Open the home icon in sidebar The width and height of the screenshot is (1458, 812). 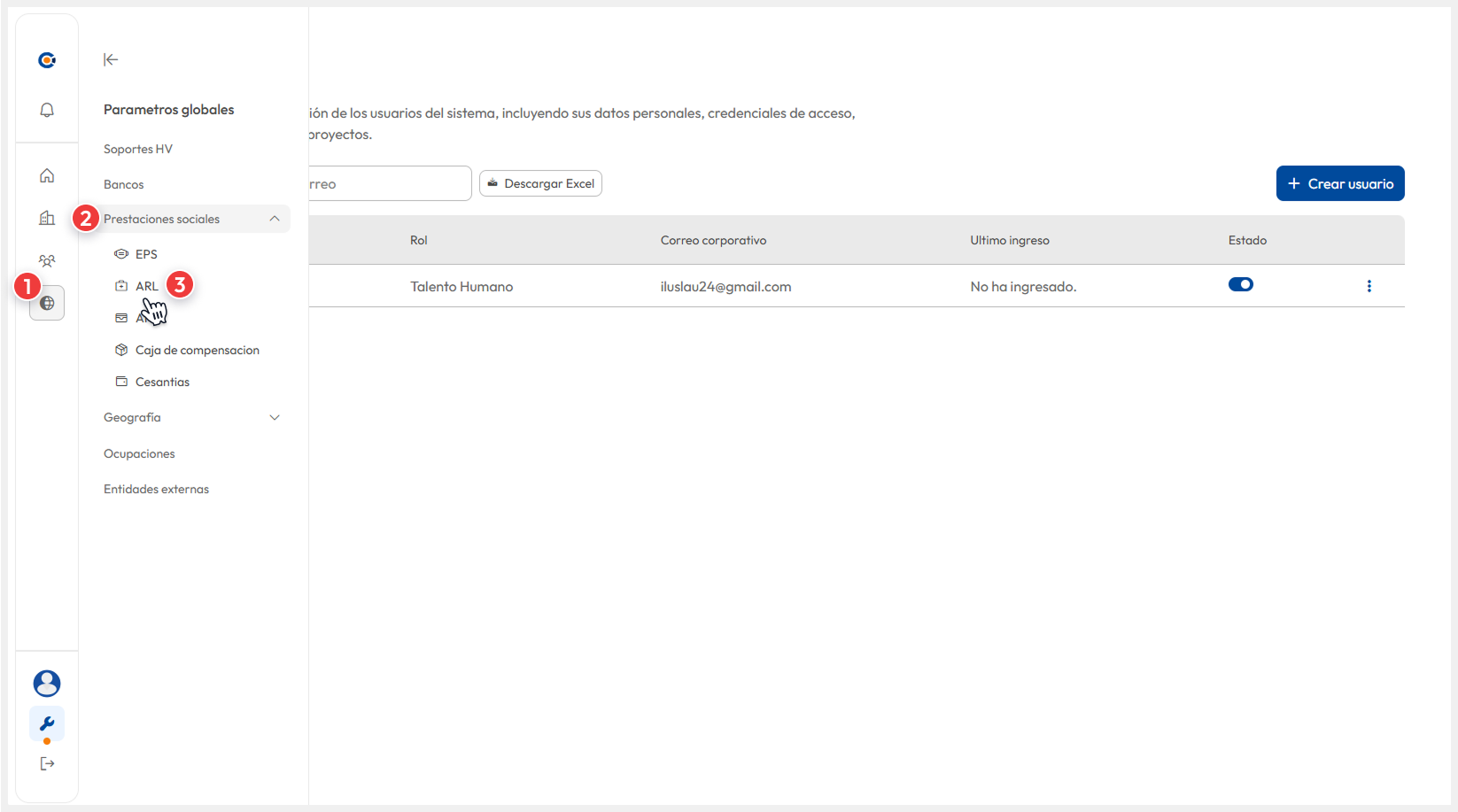(x=47, y=175)
